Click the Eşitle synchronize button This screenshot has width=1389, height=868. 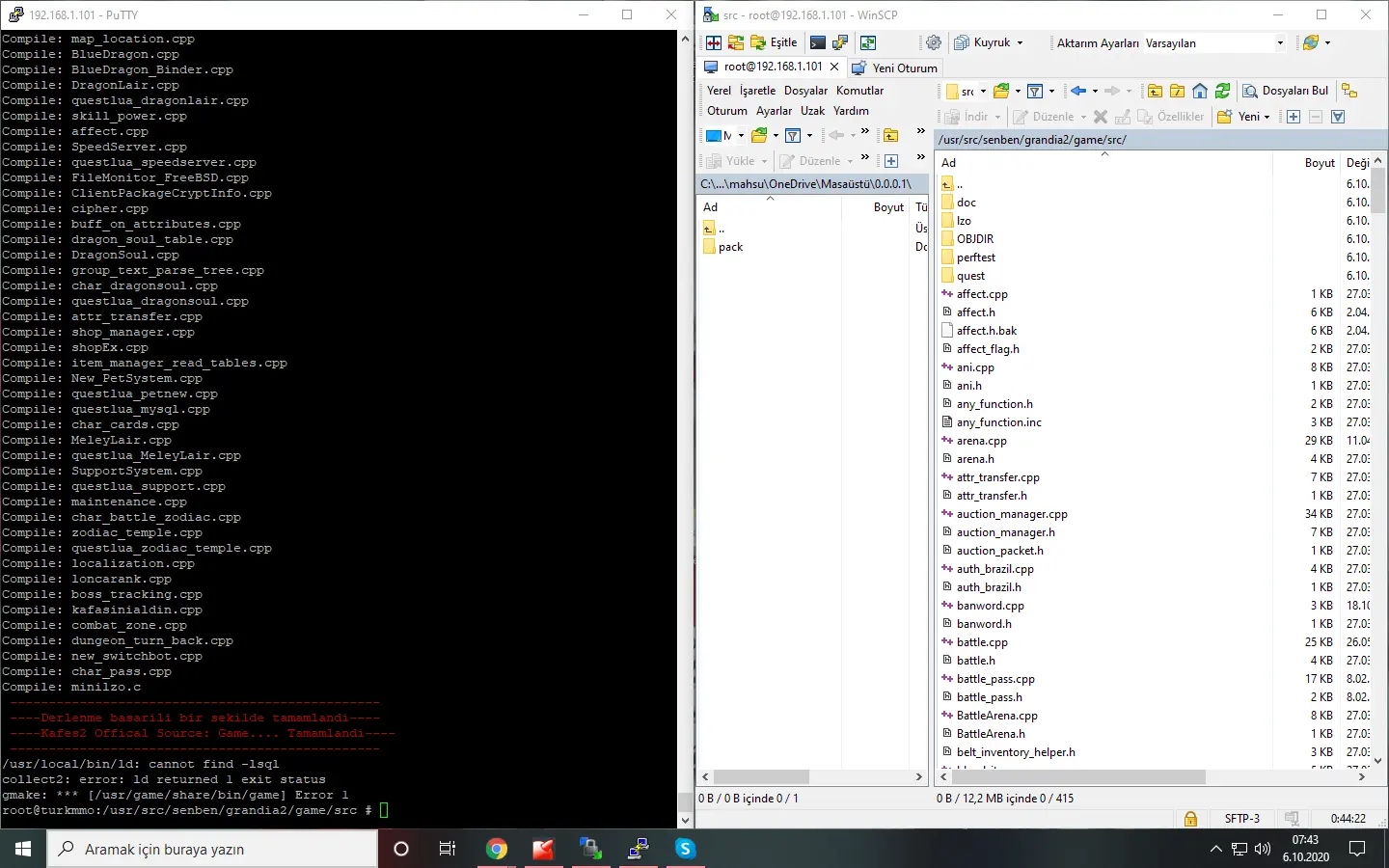point(774,42)
